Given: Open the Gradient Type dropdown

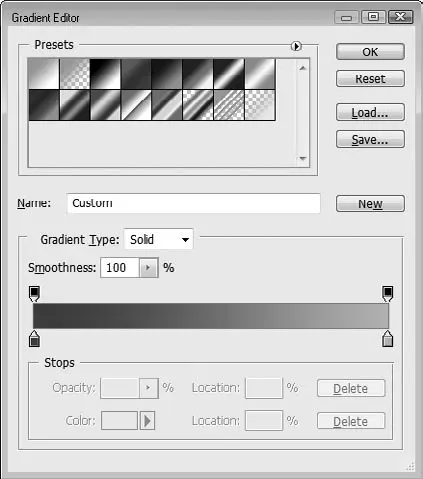Looking at the screenshot, I should point(159,239).
